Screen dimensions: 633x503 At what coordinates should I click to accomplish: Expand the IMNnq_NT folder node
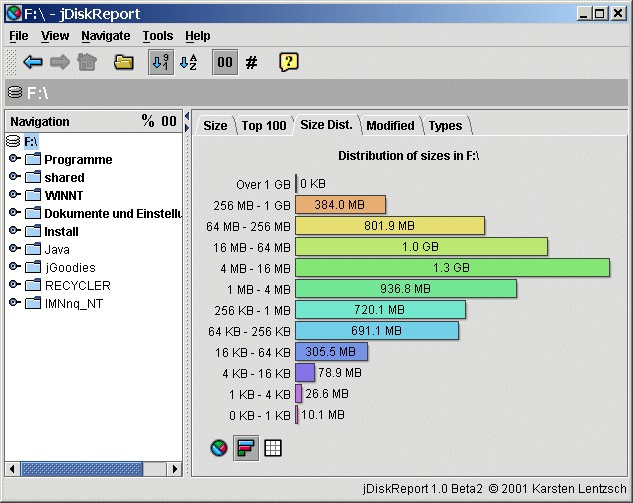click(15, 302)
